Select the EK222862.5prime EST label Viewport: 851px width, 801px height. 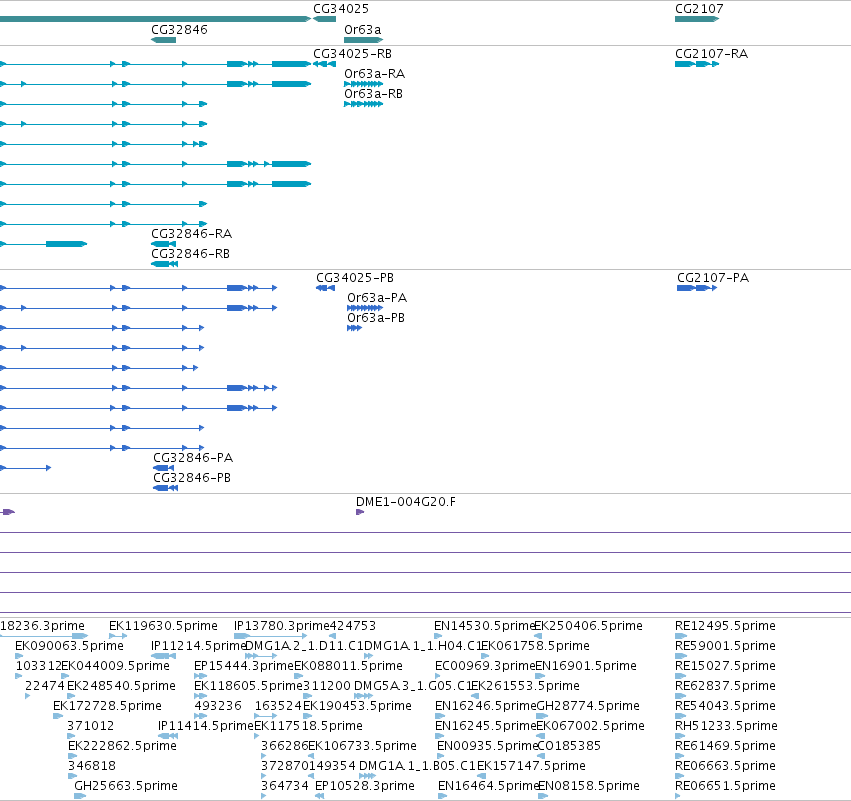[x=123, y=747]
